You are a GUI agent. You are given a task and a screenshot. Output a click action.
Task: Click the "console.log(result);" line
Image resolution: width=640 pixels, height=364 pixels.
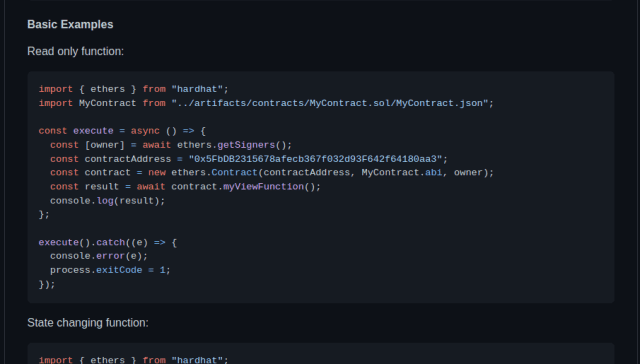(107, 201)
